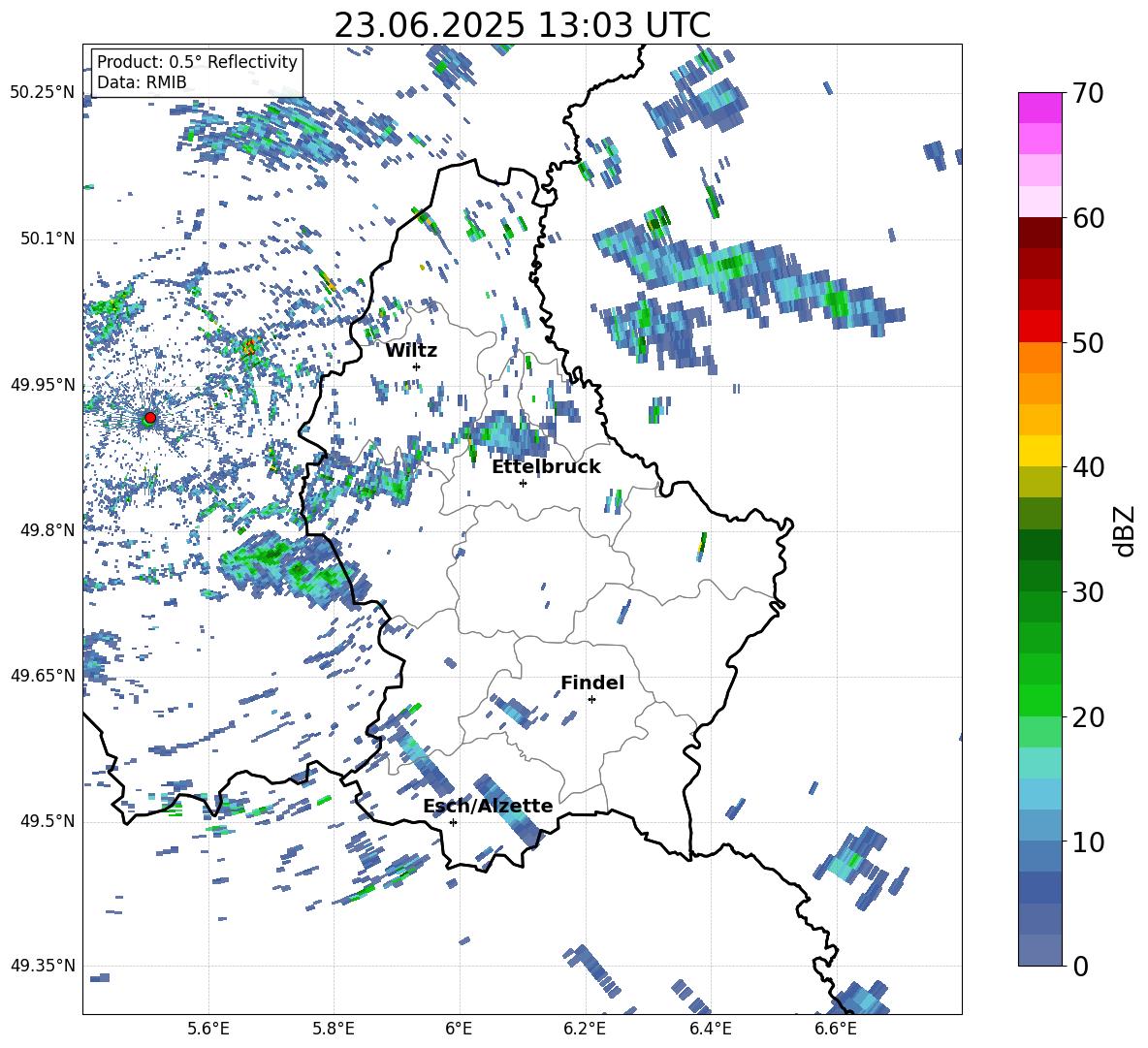Click the latitude label 50.25°N
The height and width of the screenshot is (1048, 1148).
point(44,93)
